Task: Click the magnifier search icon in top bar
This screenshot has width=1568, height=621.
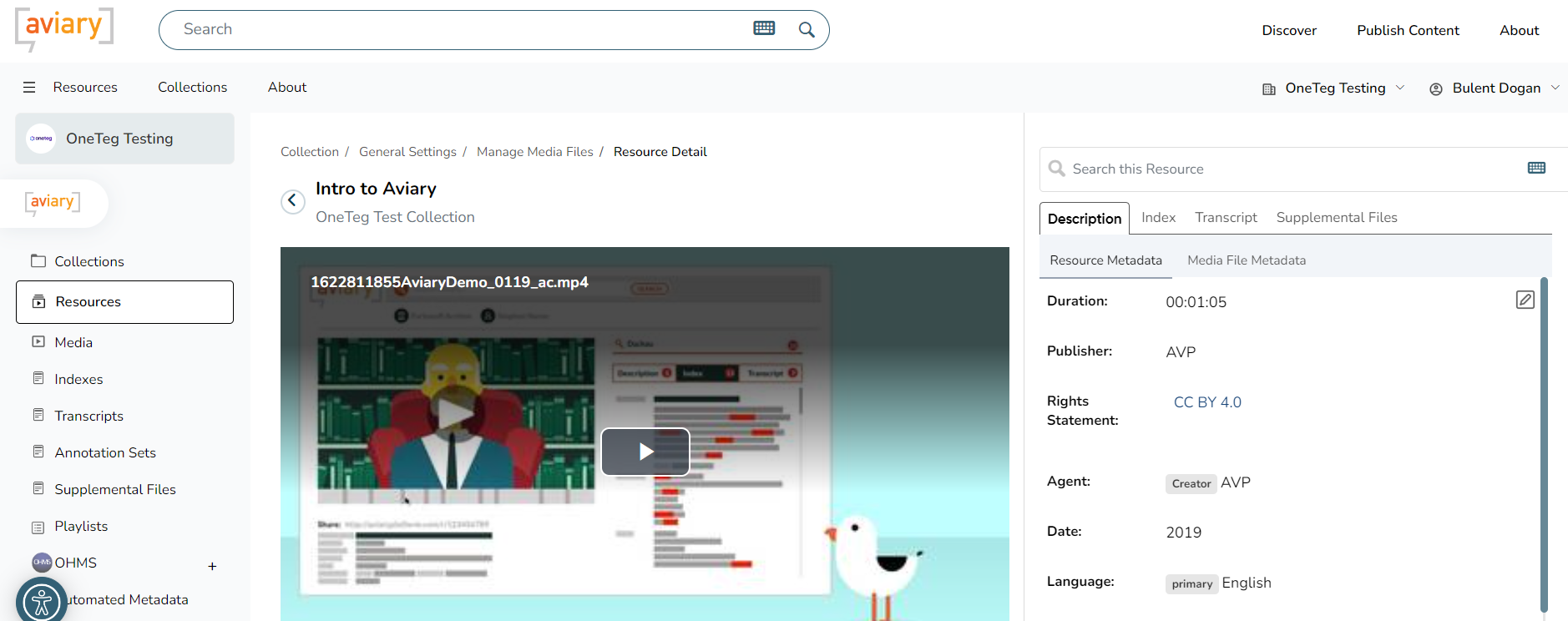Action: point(806,30)
